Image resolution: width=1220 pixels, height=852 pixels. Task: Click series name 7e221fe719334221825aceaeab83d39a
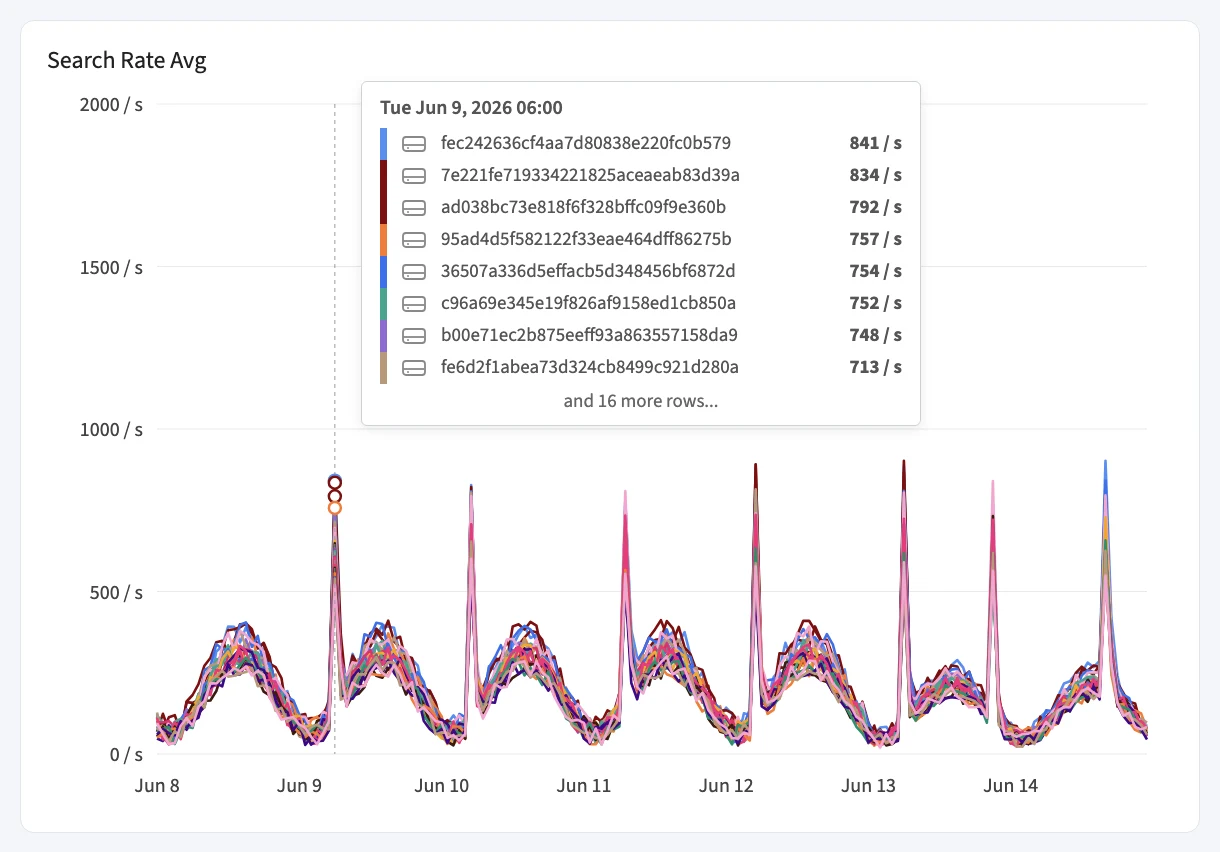point(590,175)
